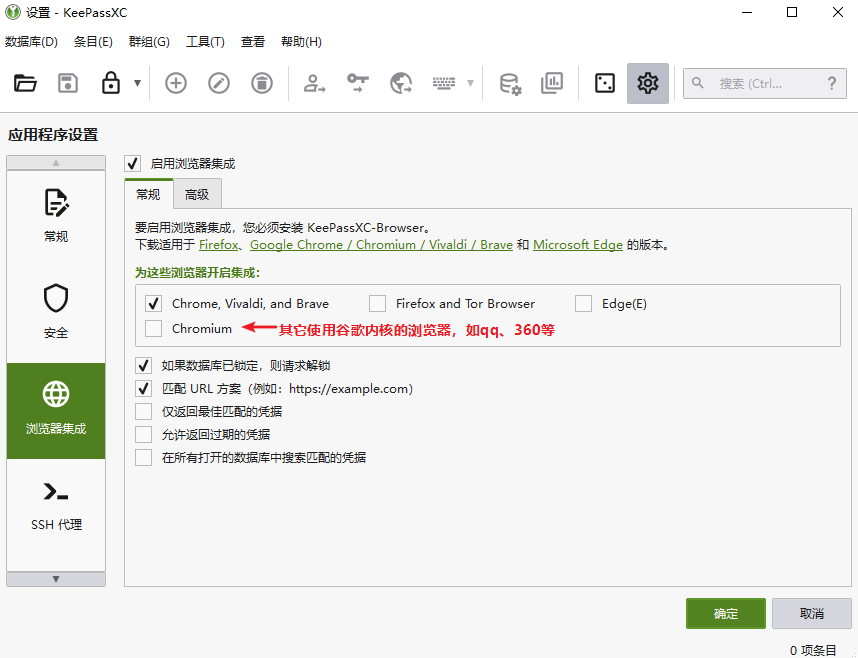Switch to the 高级 tab

(197, 194)
